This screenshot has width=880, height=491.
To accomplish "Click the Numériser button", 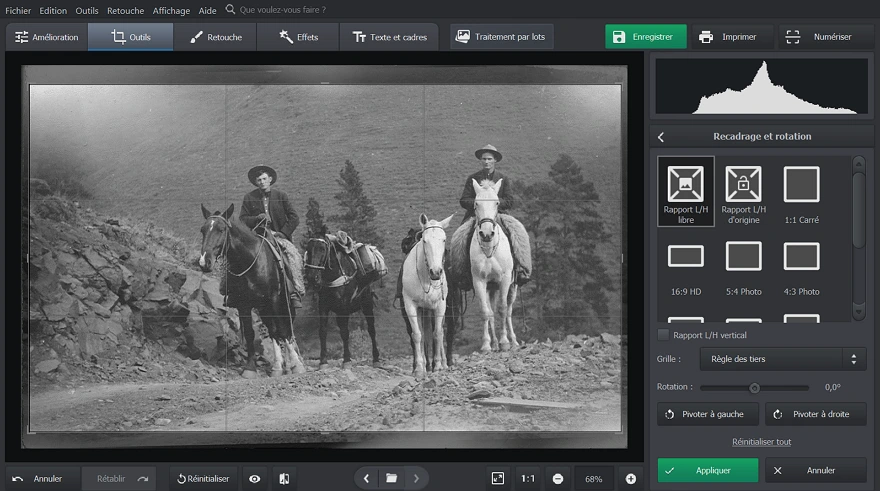I will pyautogui.click(x=823, y=36).
